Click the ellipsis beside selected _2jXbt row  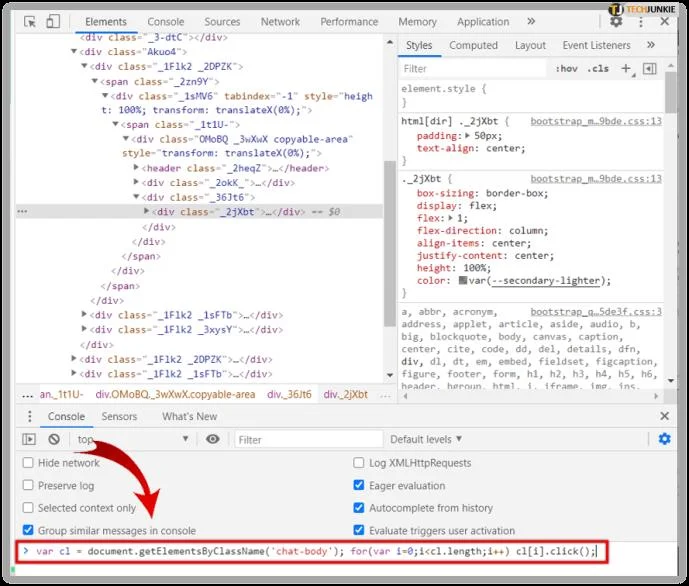[22, 211]
